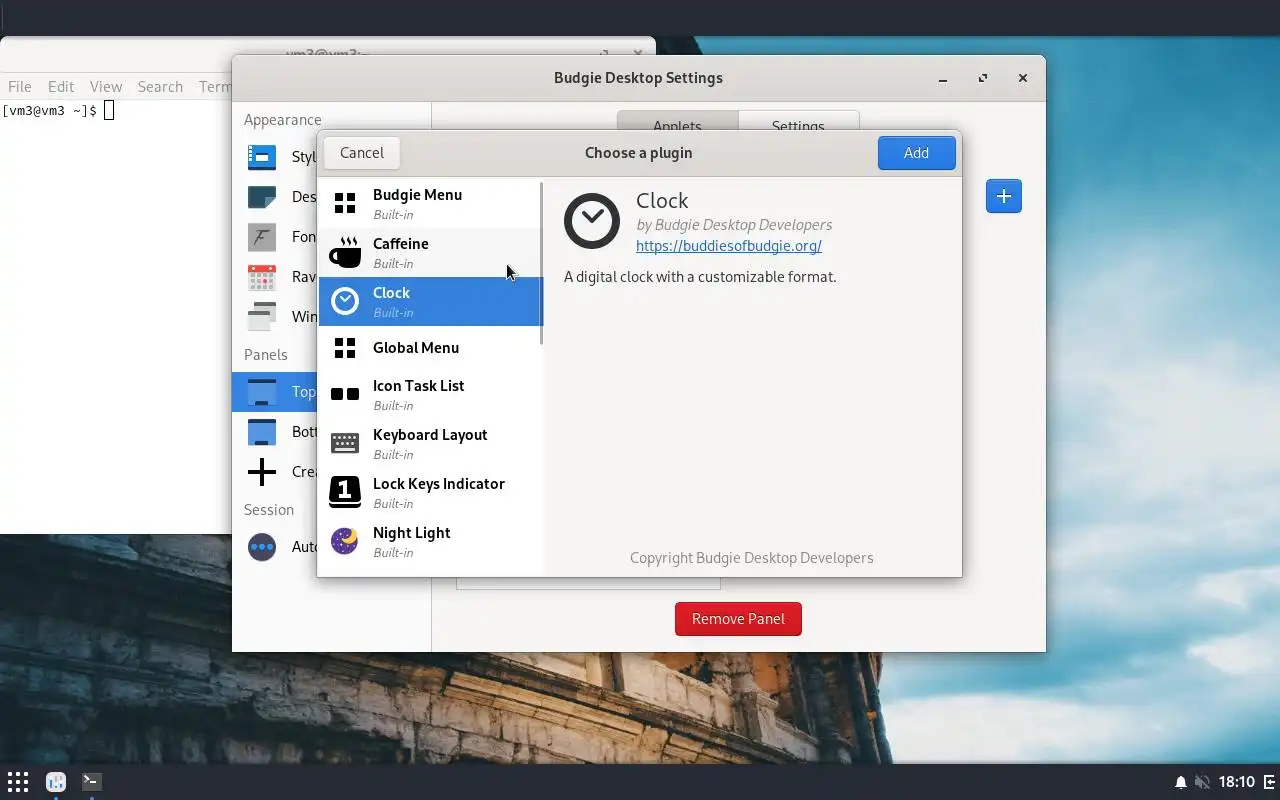Select Top Panel icon in sidebar

tap(262, 392)
